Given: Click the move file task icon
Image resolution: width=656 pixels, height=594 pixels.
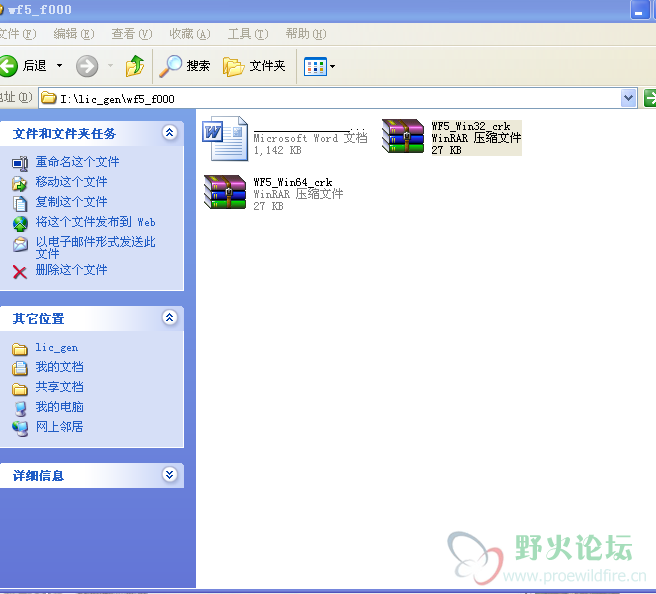Looking at the screenshot, I should click(20, 183).
